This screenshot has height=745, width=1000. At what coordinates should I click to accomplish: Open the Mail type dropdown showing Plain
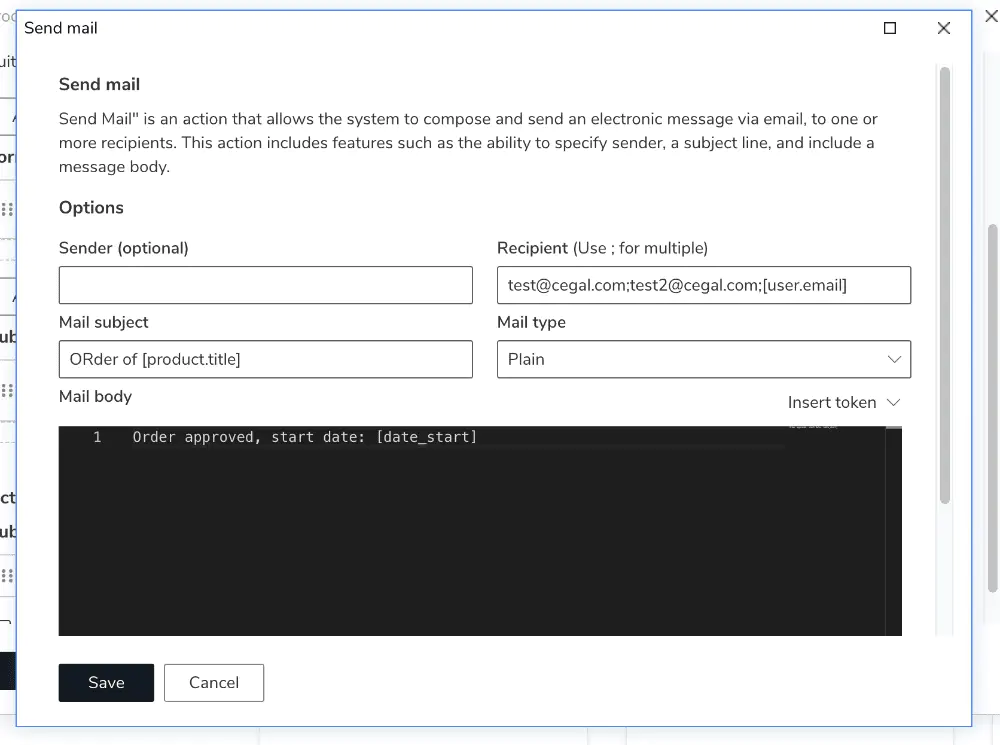[704, 359]
